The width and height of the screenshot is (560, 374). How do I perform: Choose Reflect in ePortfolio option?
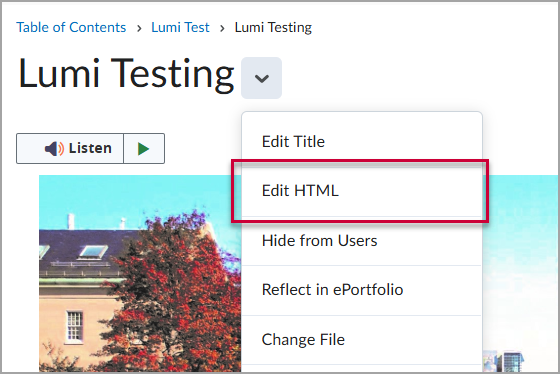tap(362, 290)
